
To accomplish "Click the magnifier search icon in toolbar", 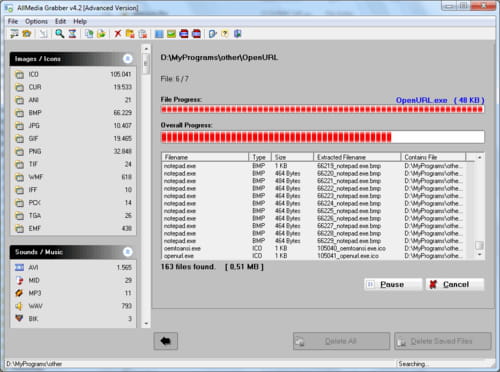I will 59,33.
